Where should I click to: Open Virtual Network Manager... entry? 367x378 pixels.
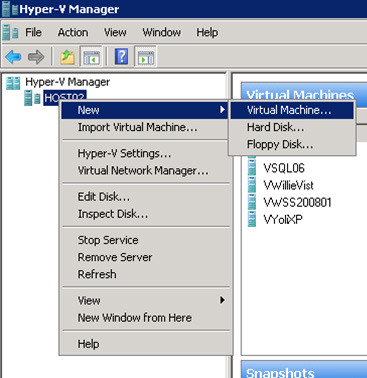click(x=145, y=171)
